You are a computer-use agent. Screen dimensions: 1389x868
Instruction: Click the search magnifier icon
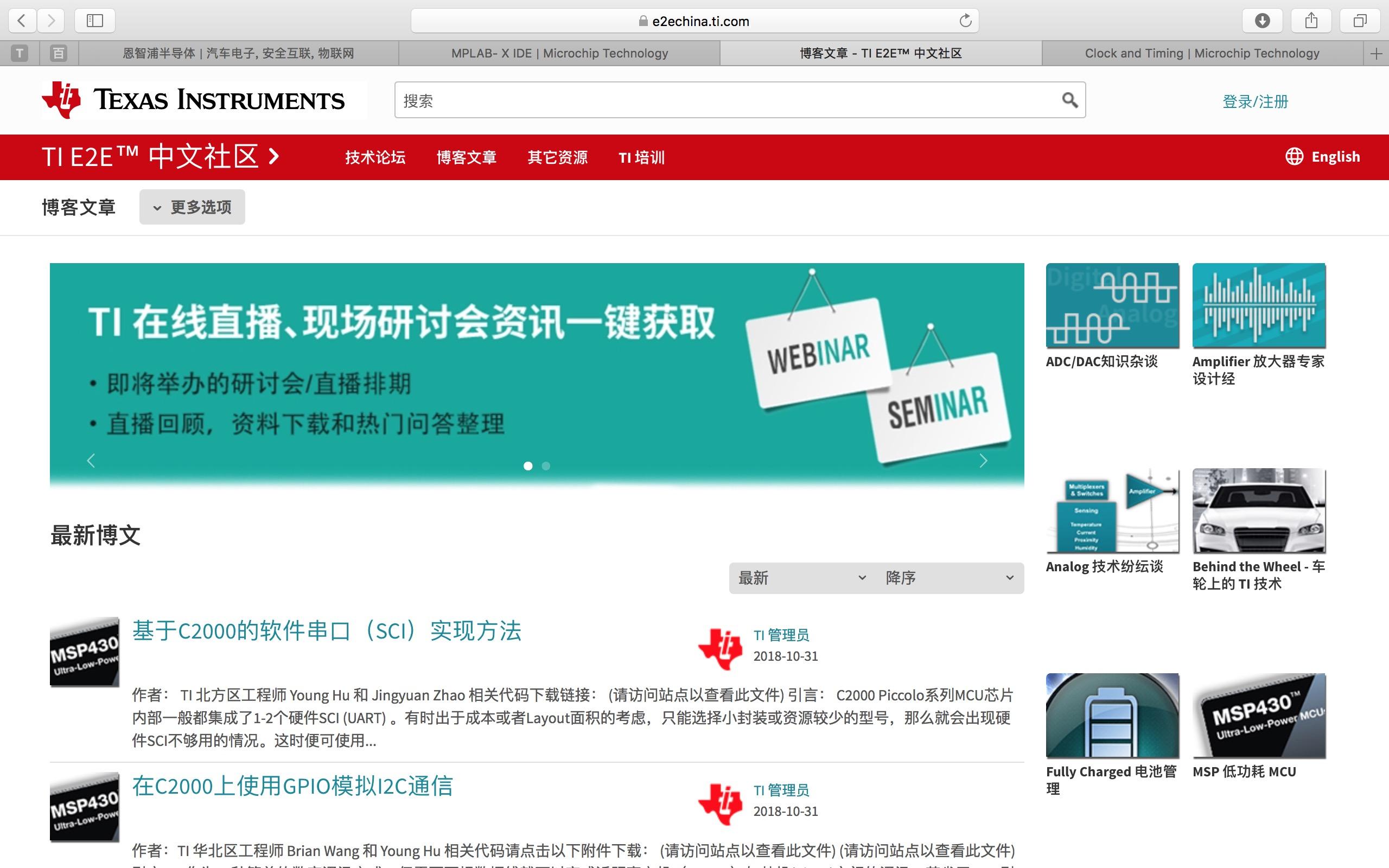point(1069,100)
